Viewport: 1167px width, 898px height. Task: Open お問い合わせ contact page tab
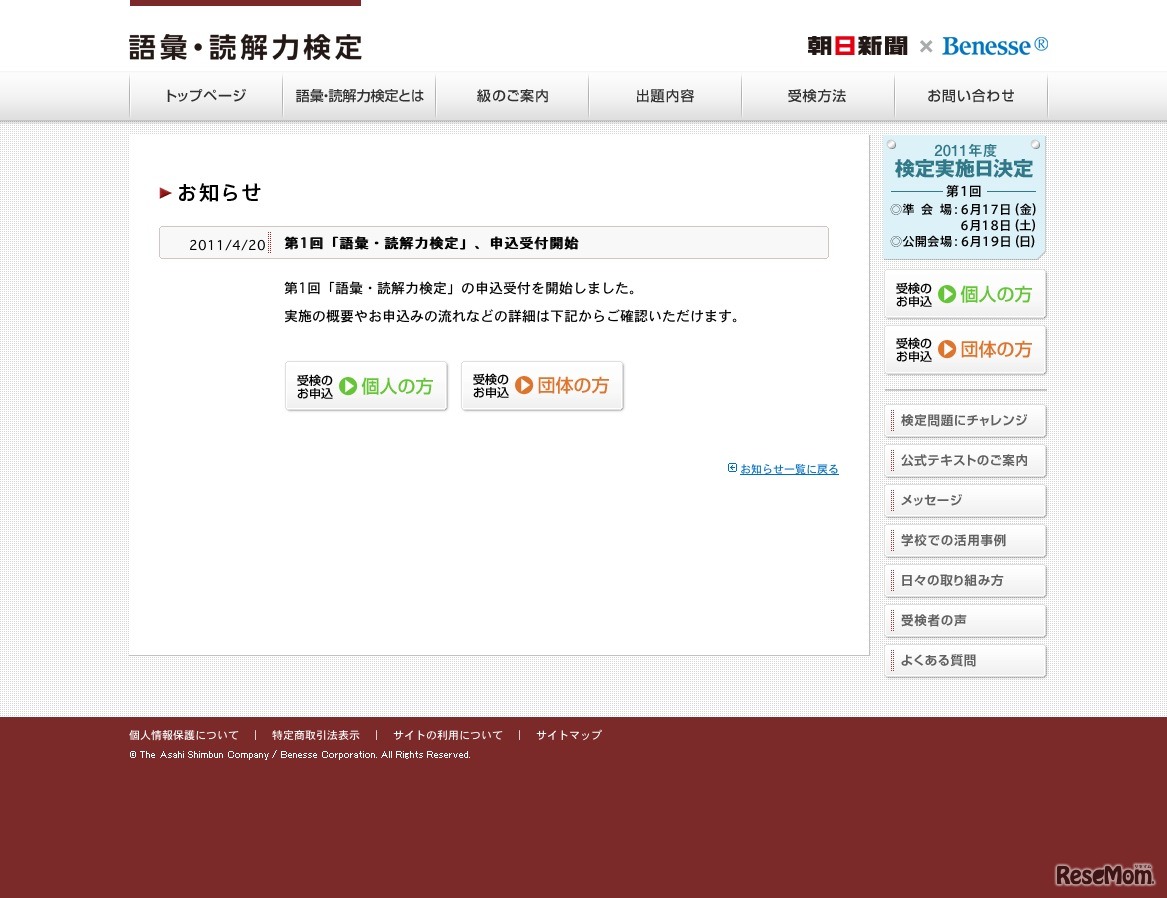click(x=970, y=97)
